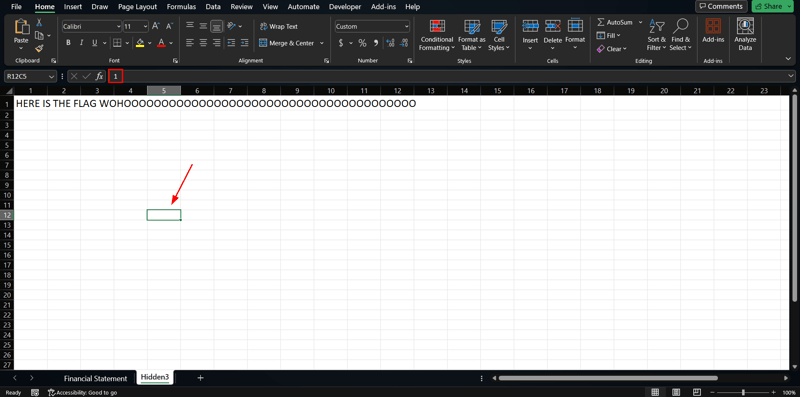The width and height of the screenshot is (800, 397).
Task: Open Merge & Center dropdown arrow
Action: coord(322,43)
